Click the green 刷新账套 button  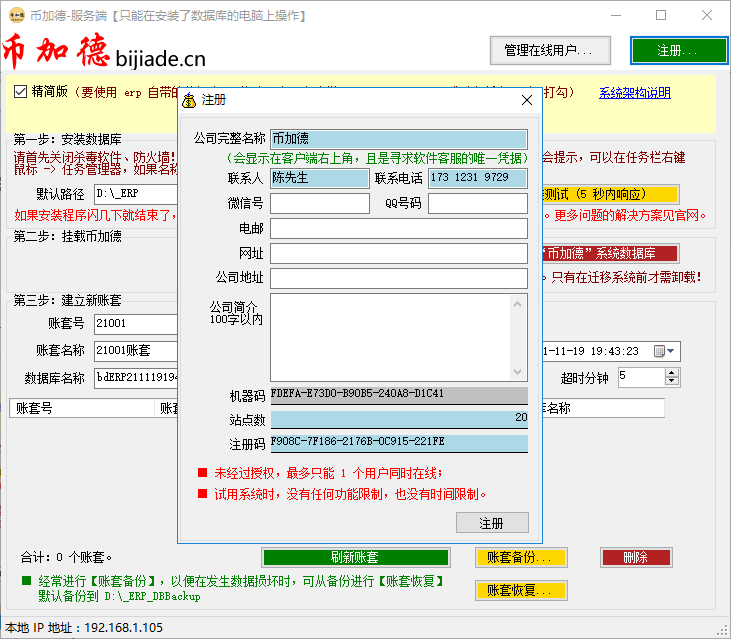[354, 557]
